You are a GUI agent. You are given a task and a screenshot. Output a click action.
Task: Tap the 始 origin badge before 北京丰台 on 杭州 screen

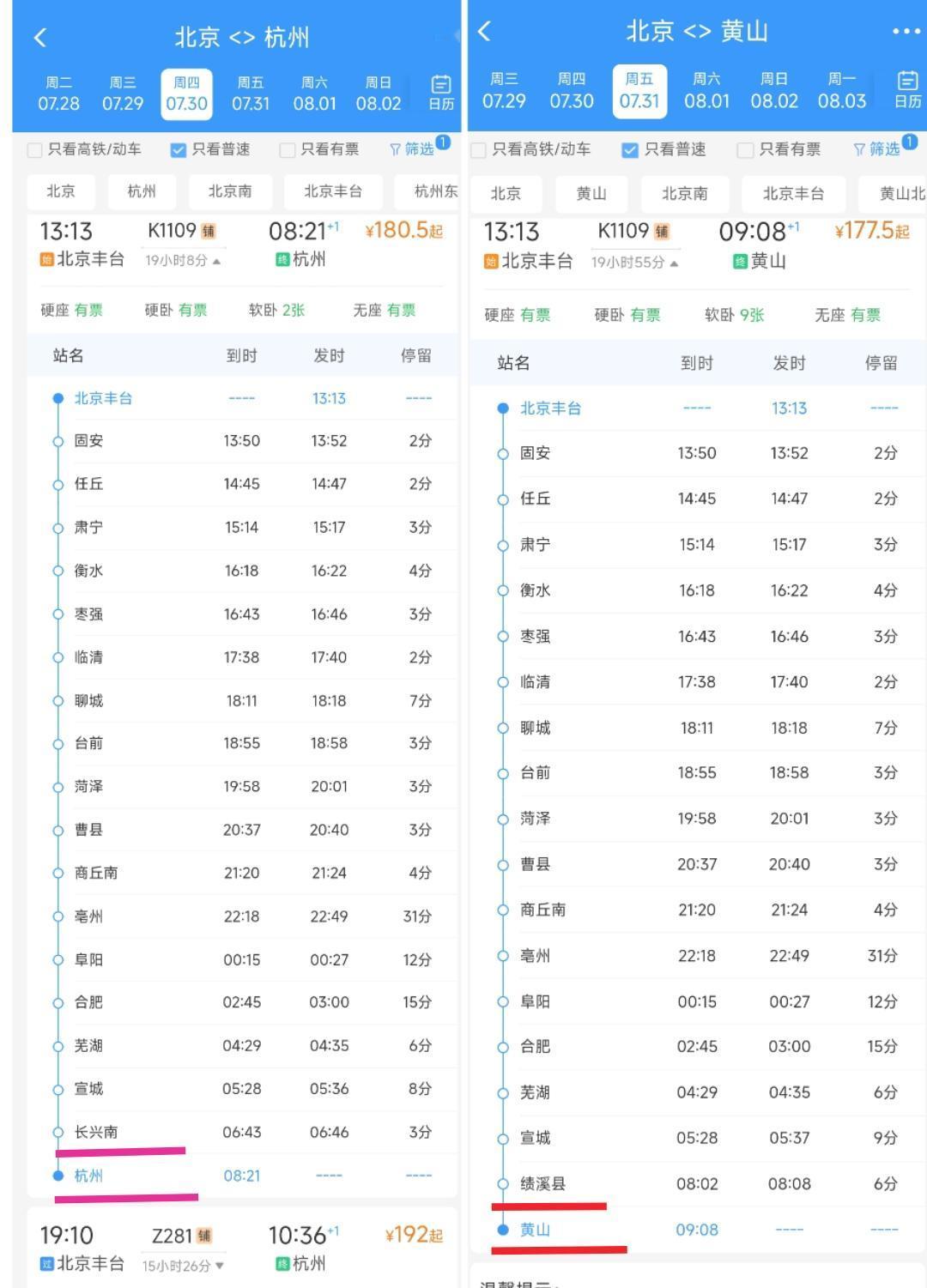click(47, 259)
